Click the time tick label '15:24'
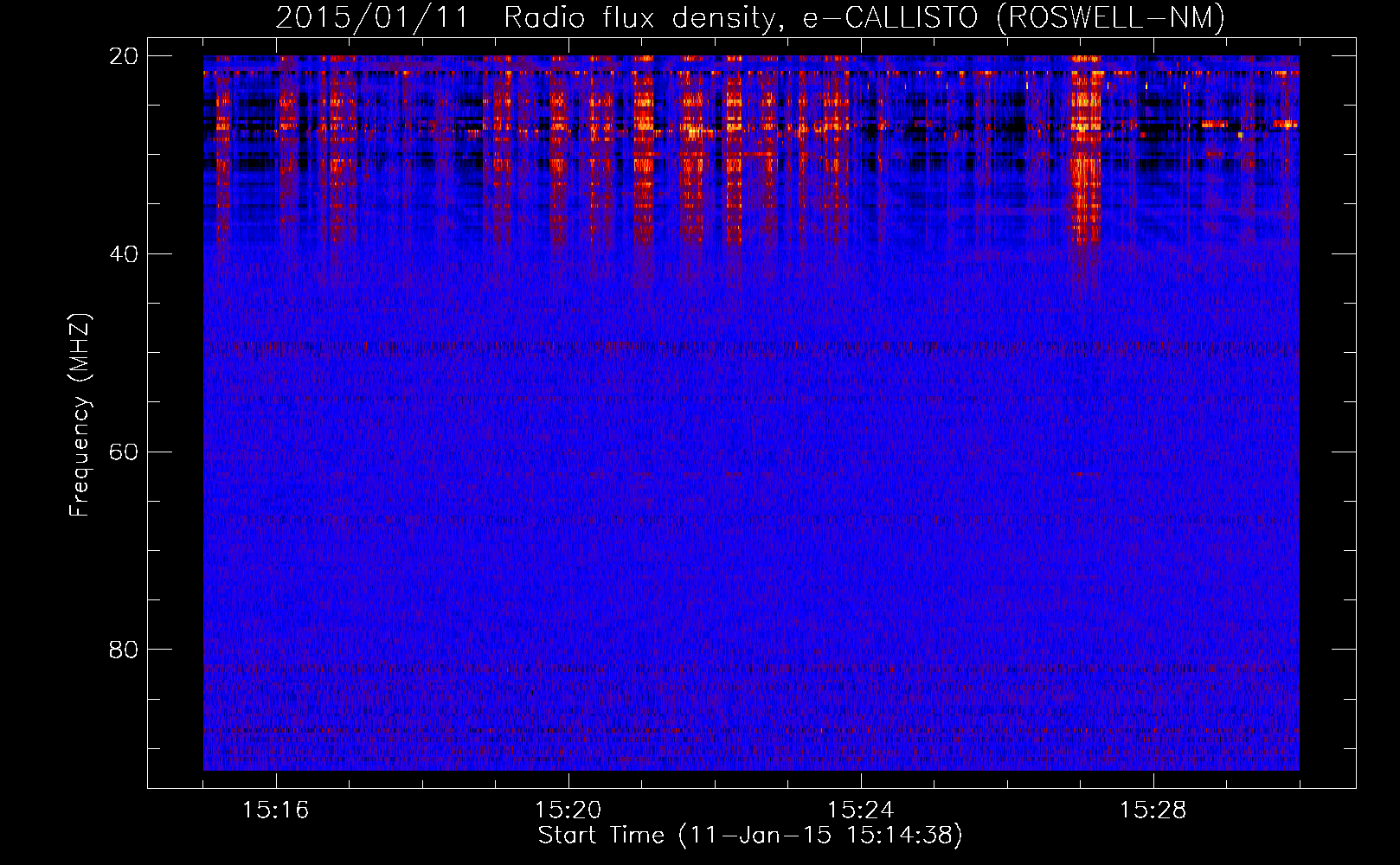The height and width of the screenshot is (865, 1400). point(861,810)
